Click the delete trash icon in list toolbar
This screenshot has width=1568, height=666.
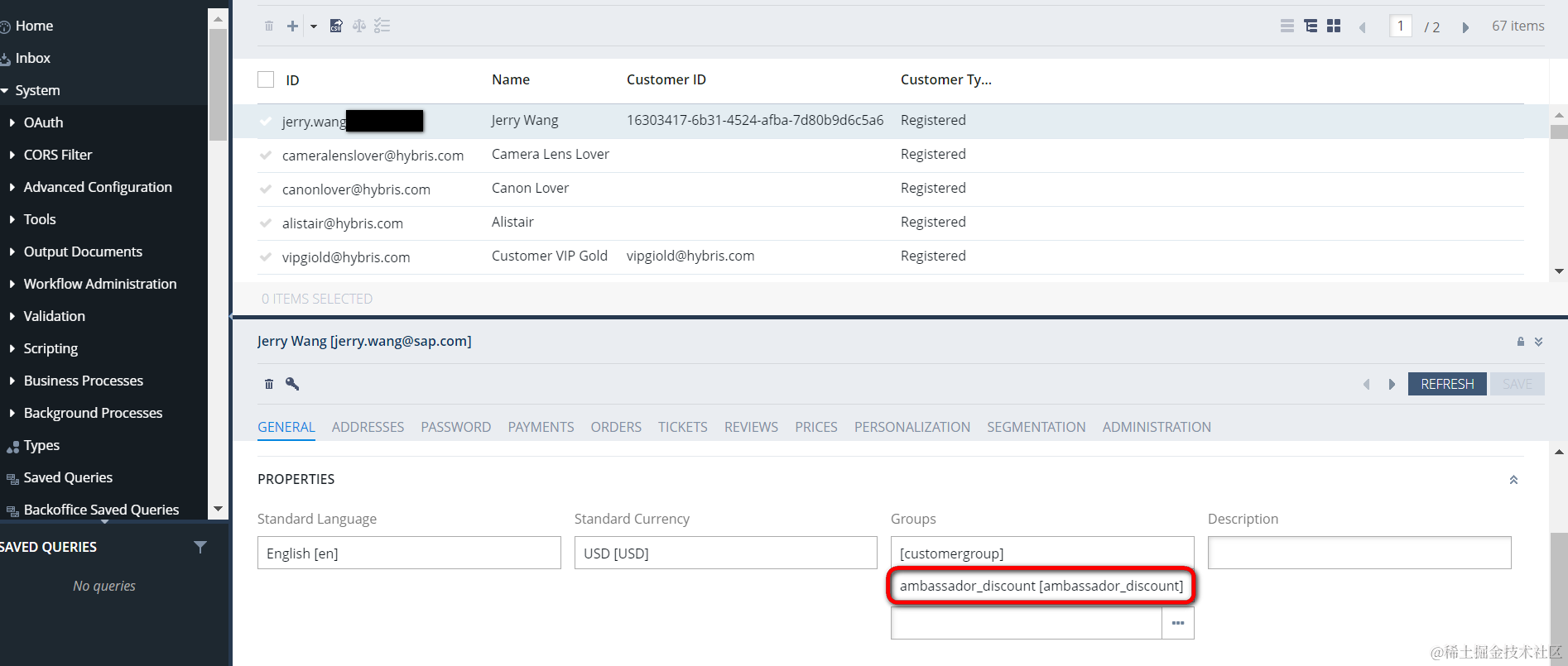(269, 26)
